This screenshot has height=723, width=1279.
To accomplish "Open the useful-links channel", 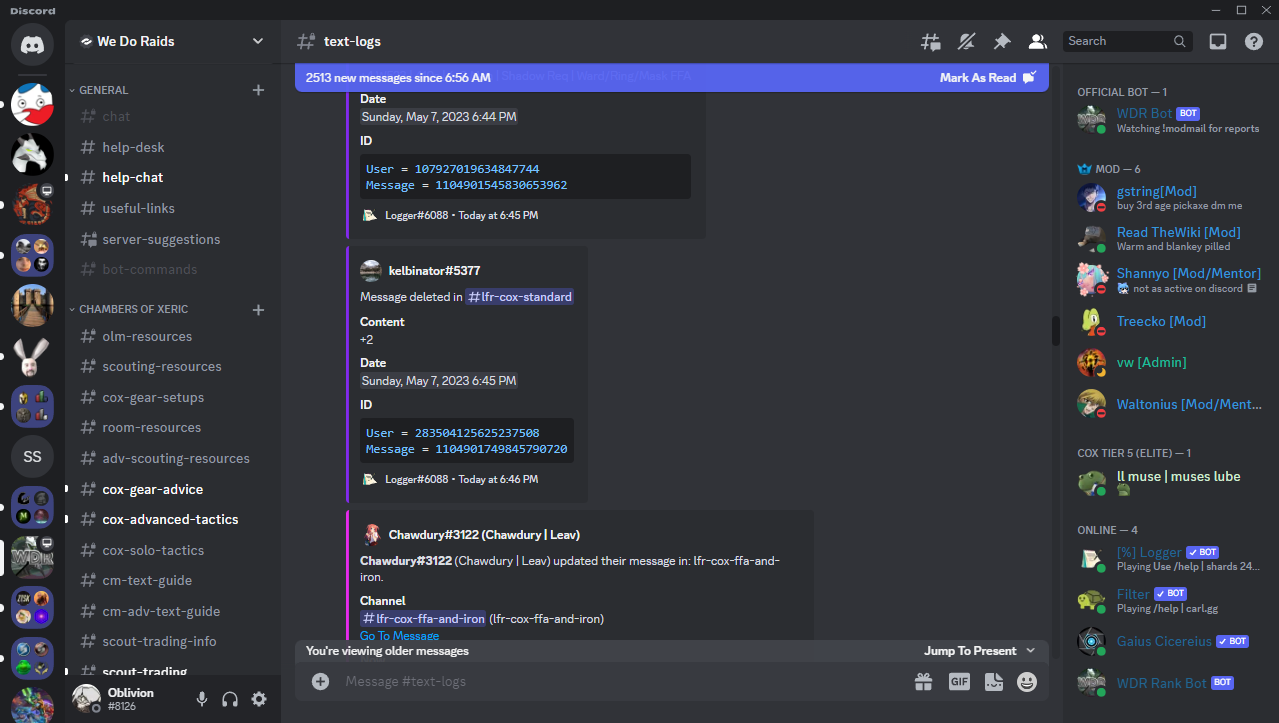I will [x=173, y=208].
